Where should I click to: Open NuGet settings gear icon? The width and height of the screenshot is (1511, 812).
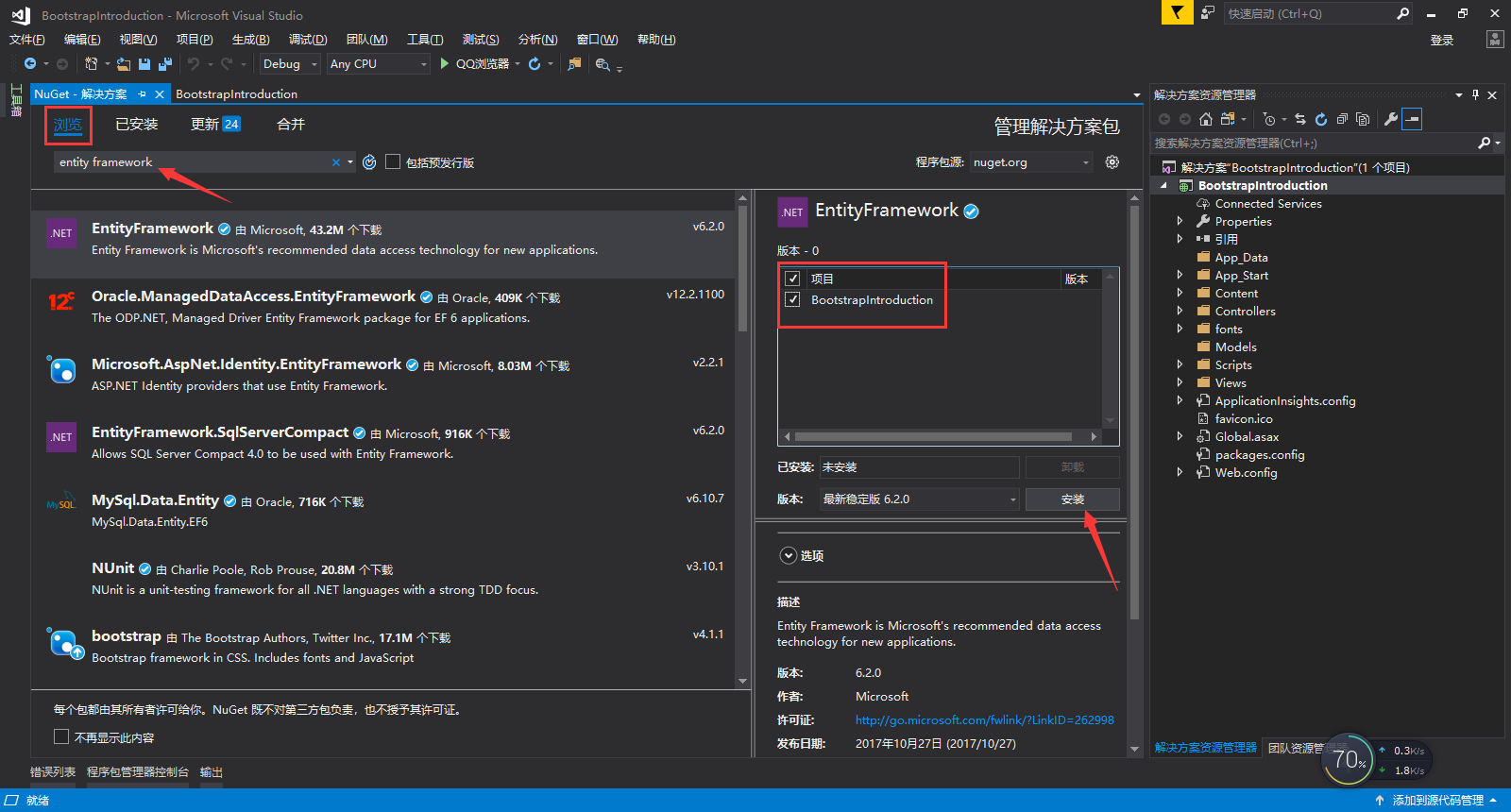click(1112, 162)
